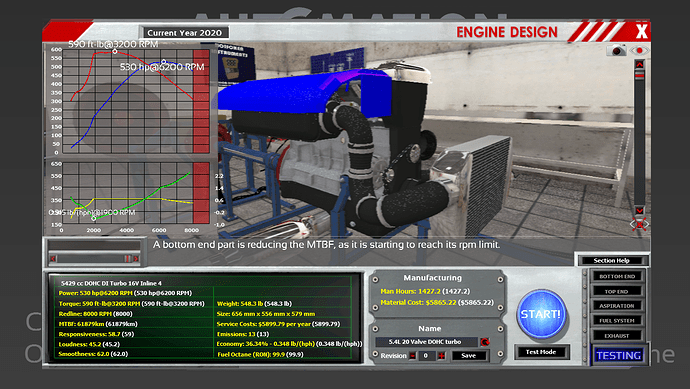The width and height of the screenshot is (690, 389).
Task: Click the horizontal slider handle
Action: (127, 259)
